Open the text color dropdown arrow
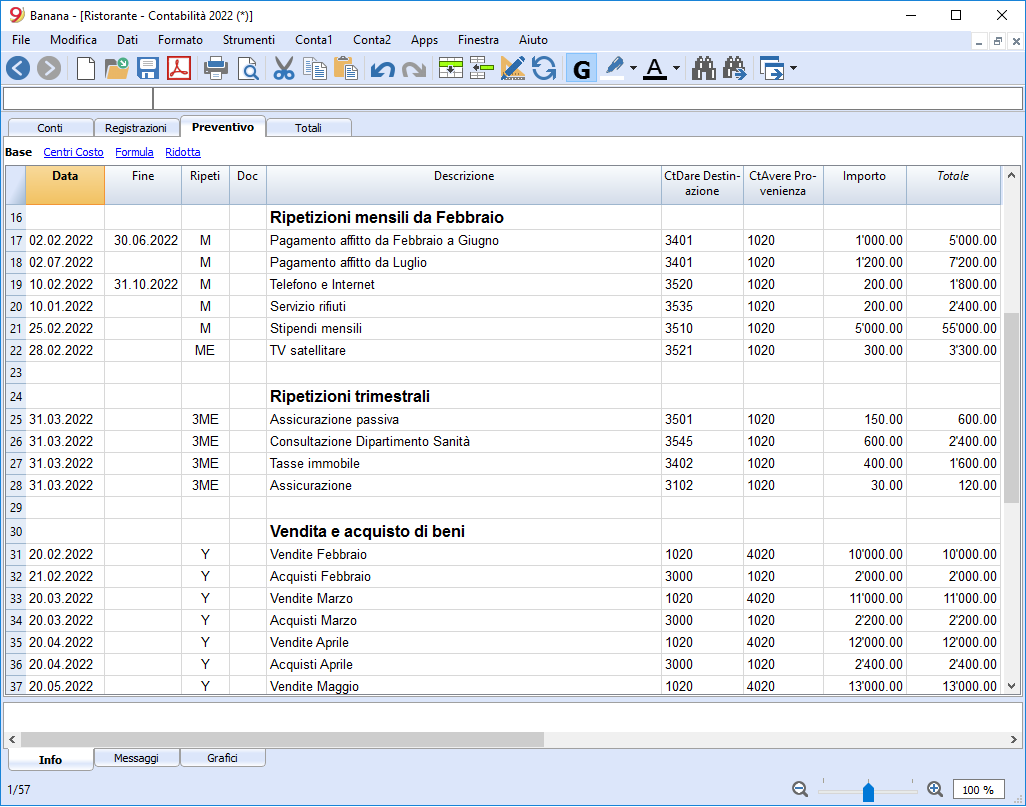The height and width of the screenshot is (807, 1026). 676,68
